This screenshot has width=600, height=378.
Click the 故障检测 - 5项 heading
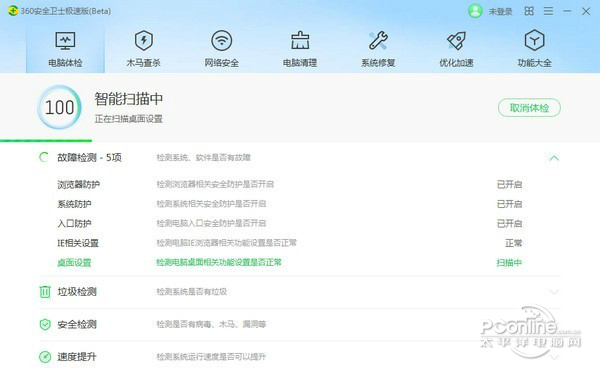pos(89,158)
